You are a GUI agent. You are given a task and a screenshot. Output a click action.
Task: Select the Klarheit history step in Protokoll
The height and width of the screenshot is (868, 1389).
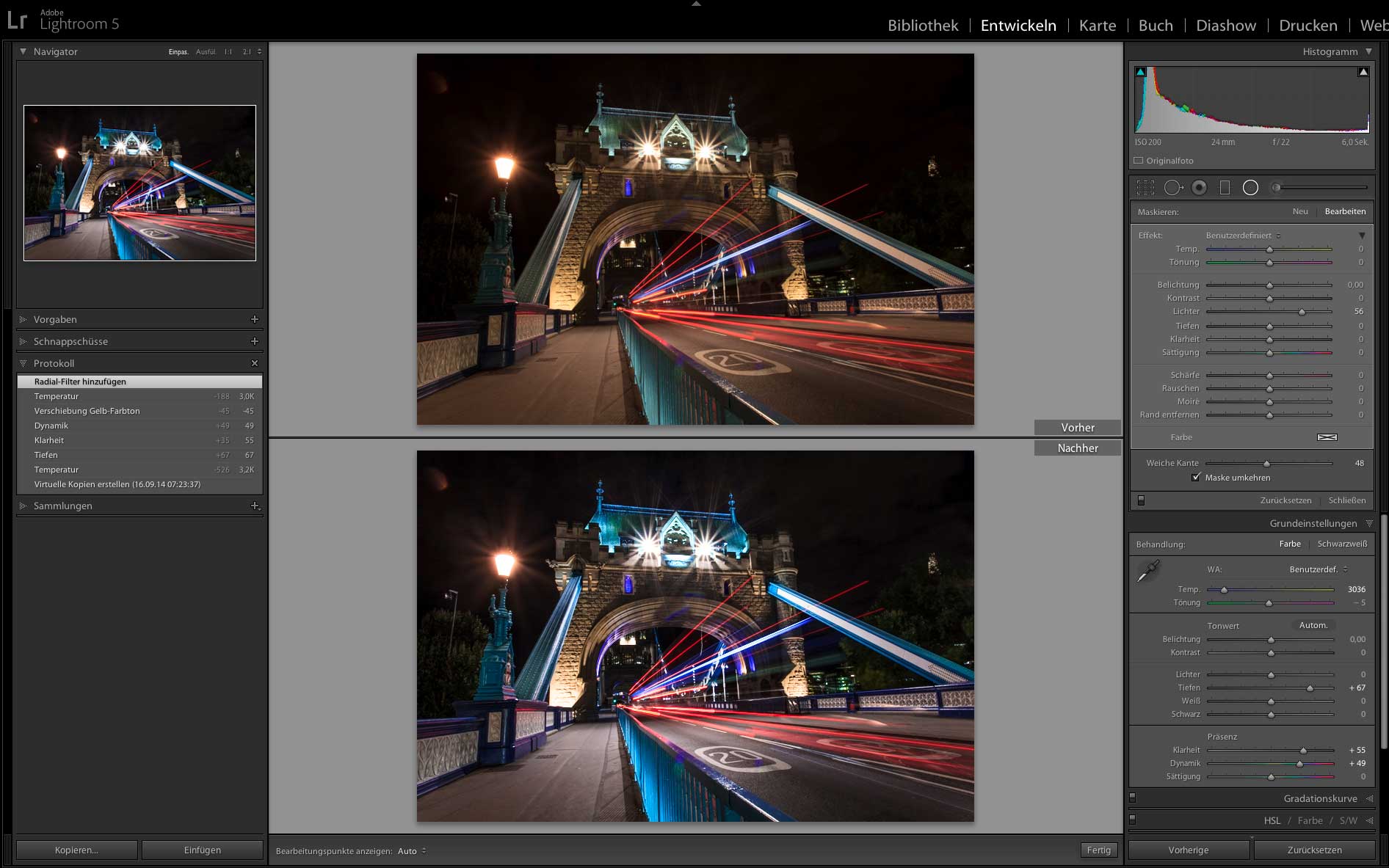tap(49, 440)
